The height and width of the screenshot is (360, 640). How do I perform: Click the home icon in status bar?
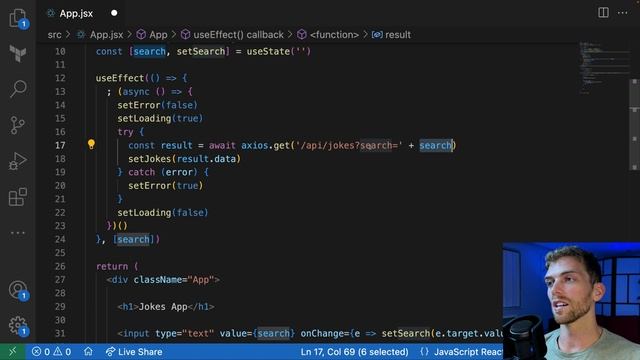click(88, 351)
